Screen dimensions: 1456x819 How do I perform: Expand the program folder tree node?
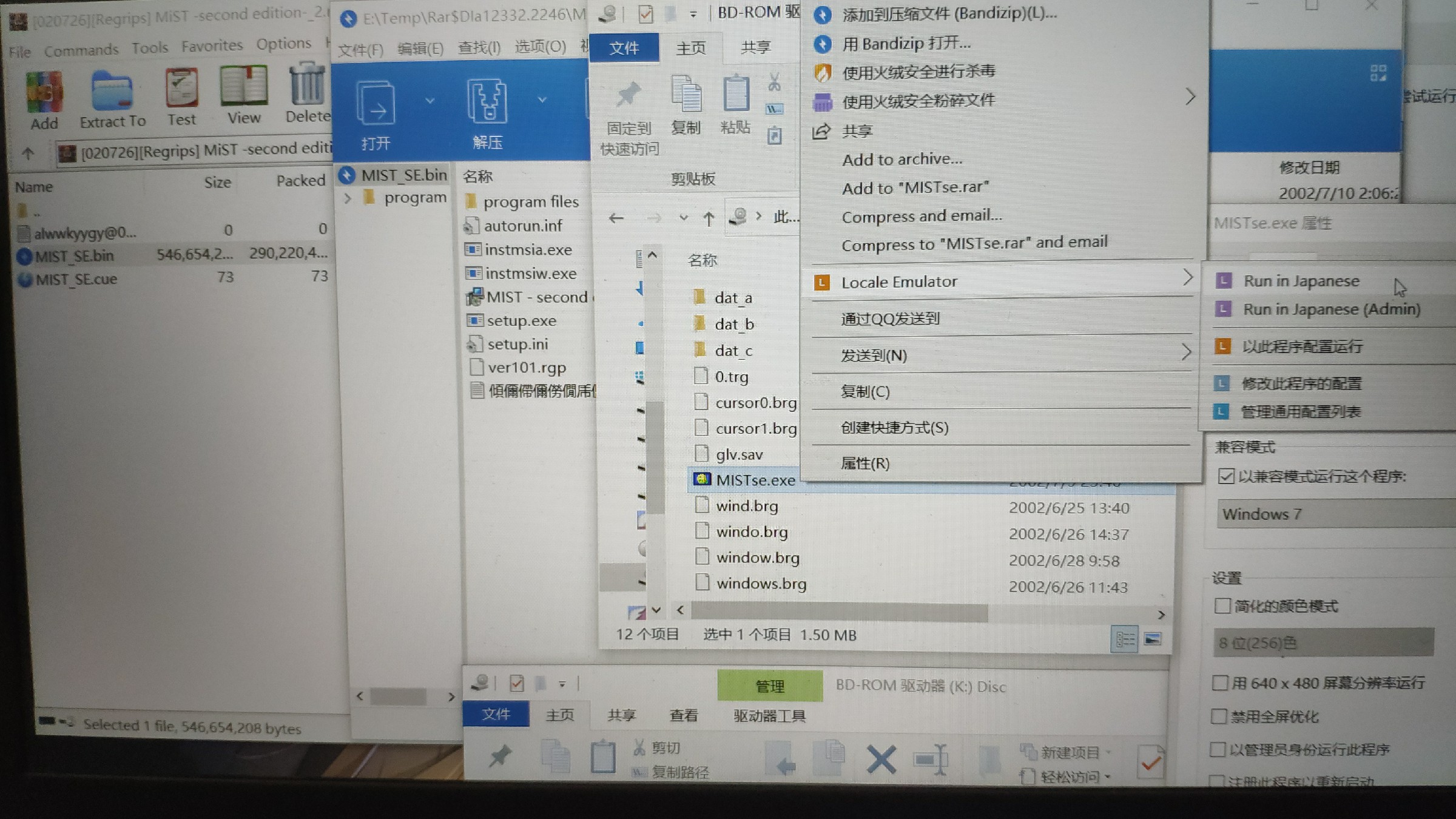[x=348, y=198]
